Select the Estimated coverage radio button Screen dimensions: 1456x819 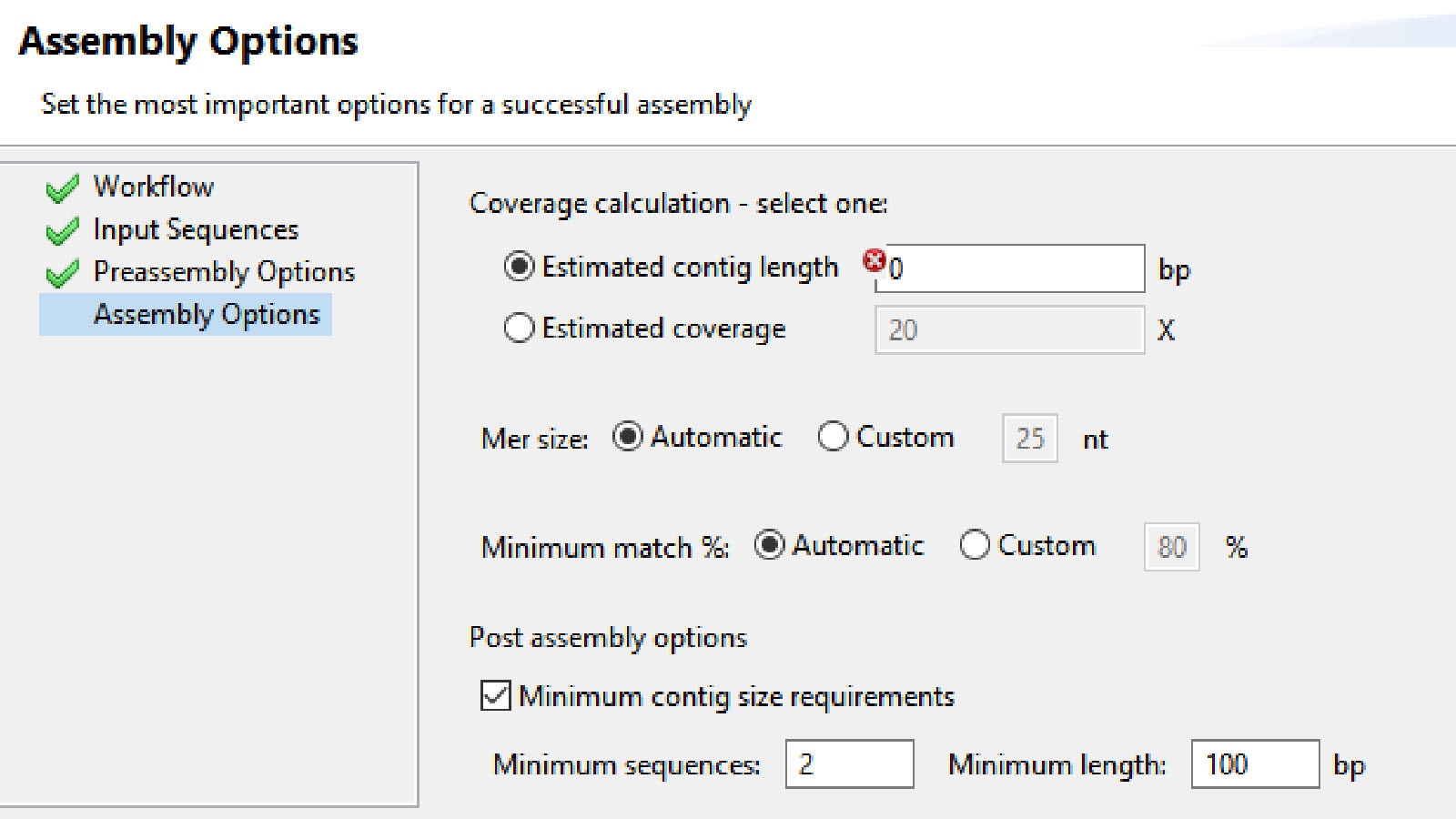518,329
